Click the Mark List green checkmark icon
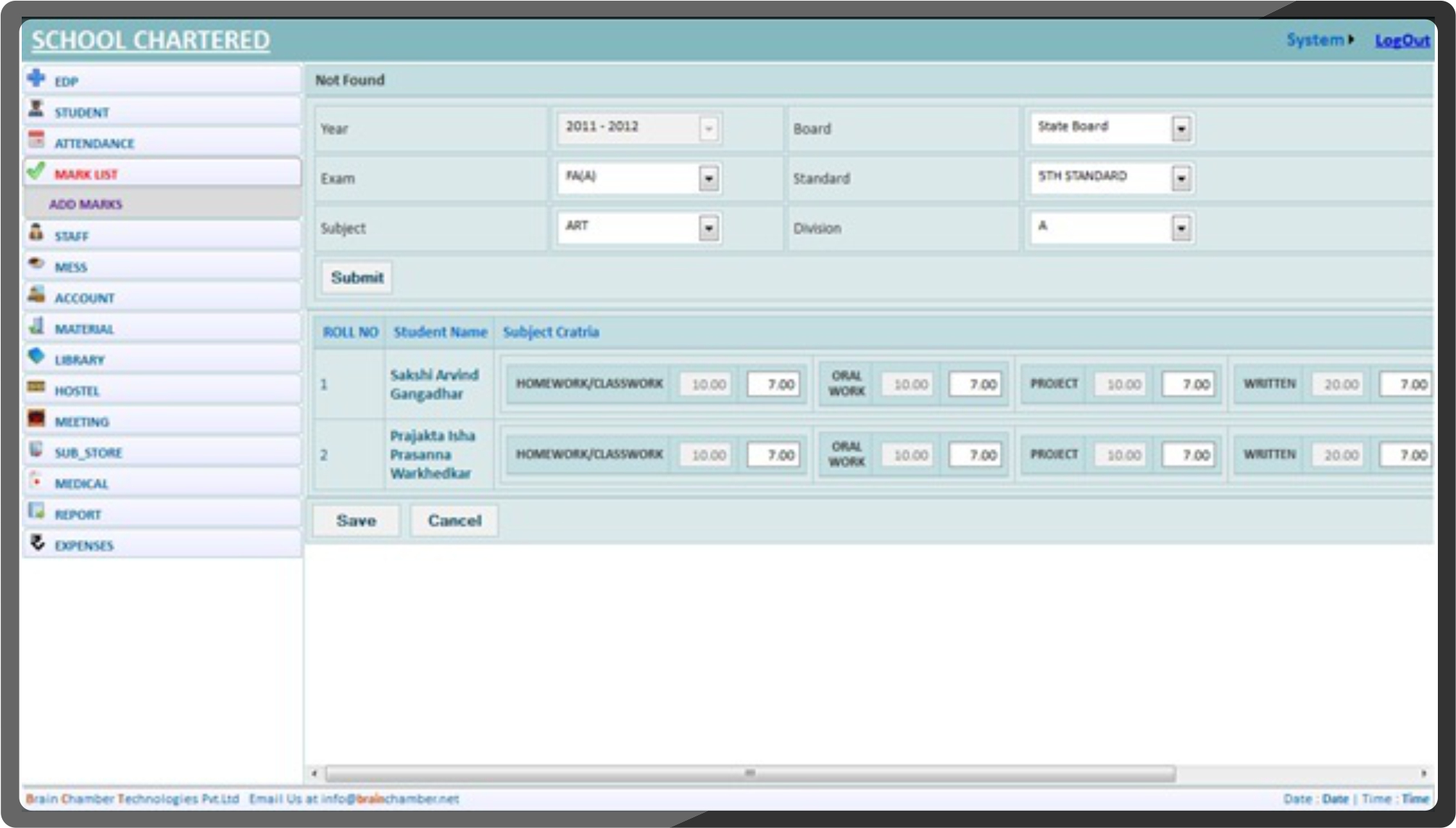This screenshot has width=1456, height=828. 36,171
